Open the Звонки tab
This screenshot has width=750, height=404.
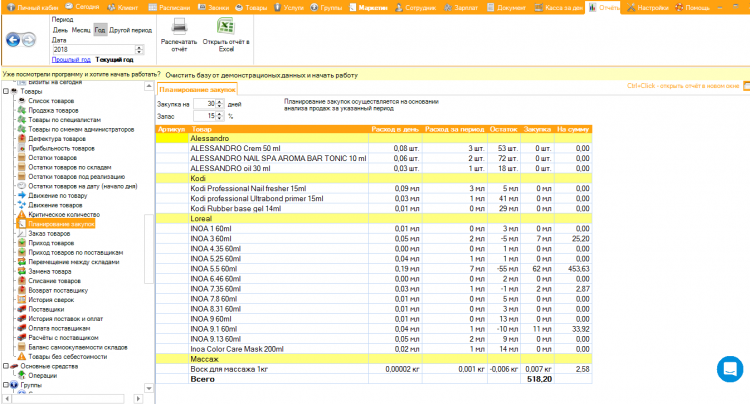coord(214,7)
